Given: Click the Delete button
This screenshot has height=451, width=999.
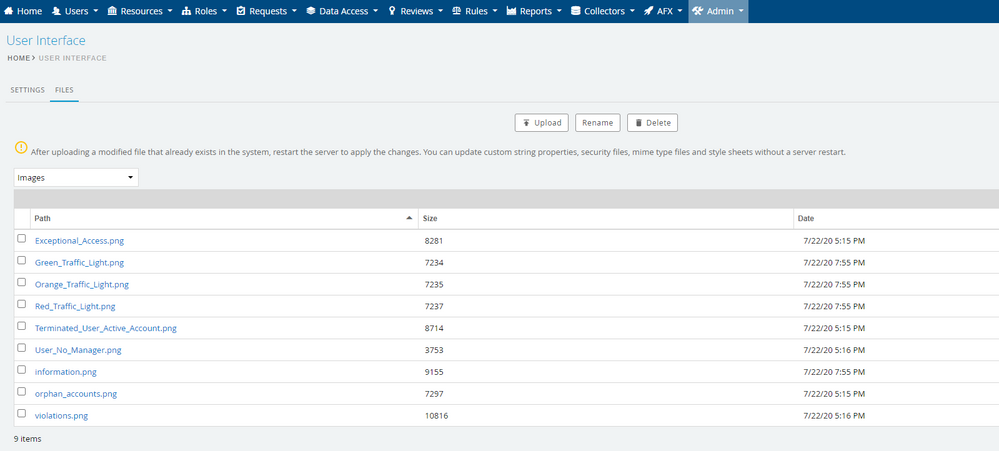Looking at the screenshot, I should pos(652,123).
